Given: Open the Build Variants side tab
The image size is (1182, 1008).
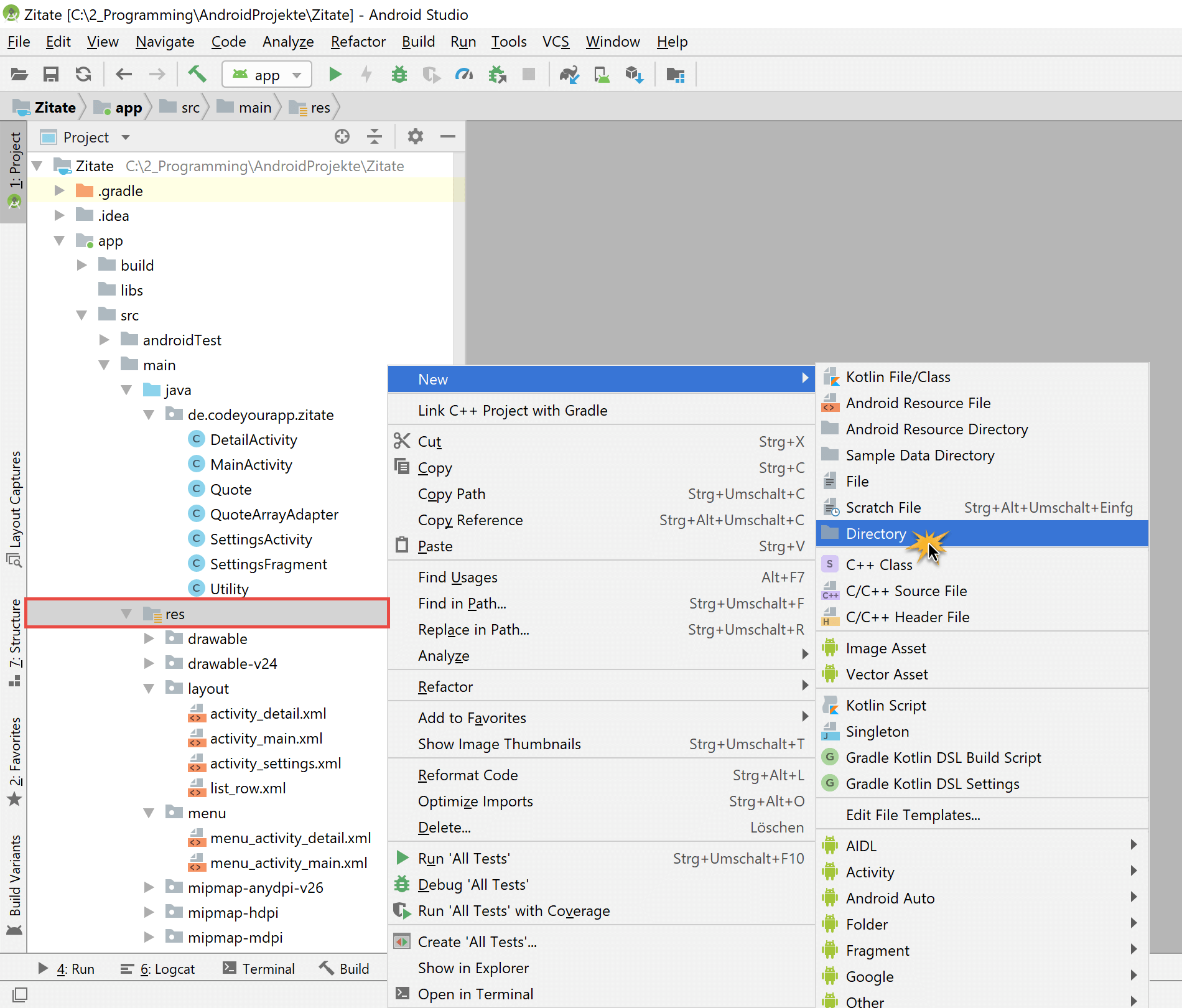Looking at the screenshot, I should point(14,884).
